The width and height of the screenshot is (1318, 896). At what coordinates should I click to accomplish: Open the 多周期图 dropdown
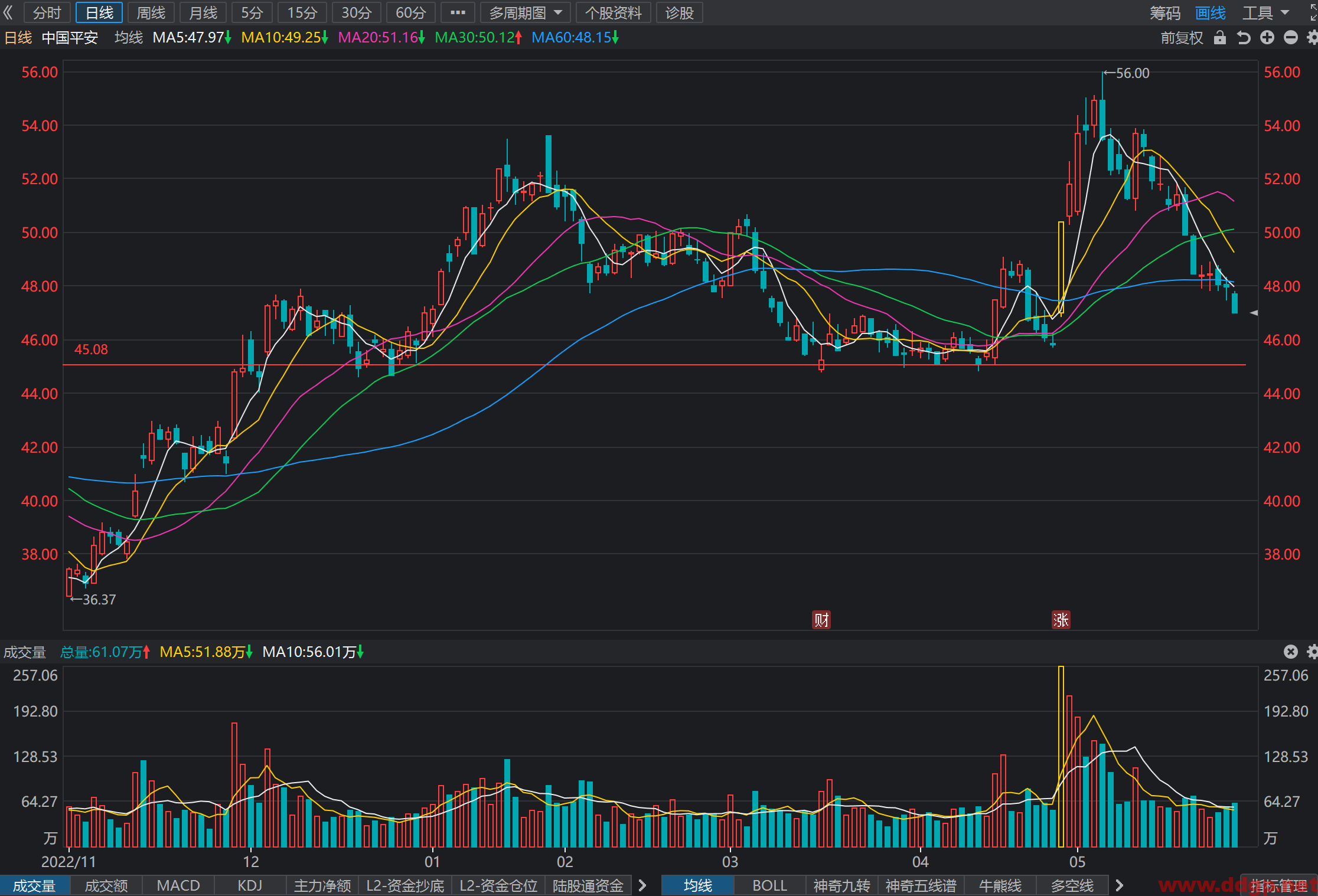click(526, 12)
